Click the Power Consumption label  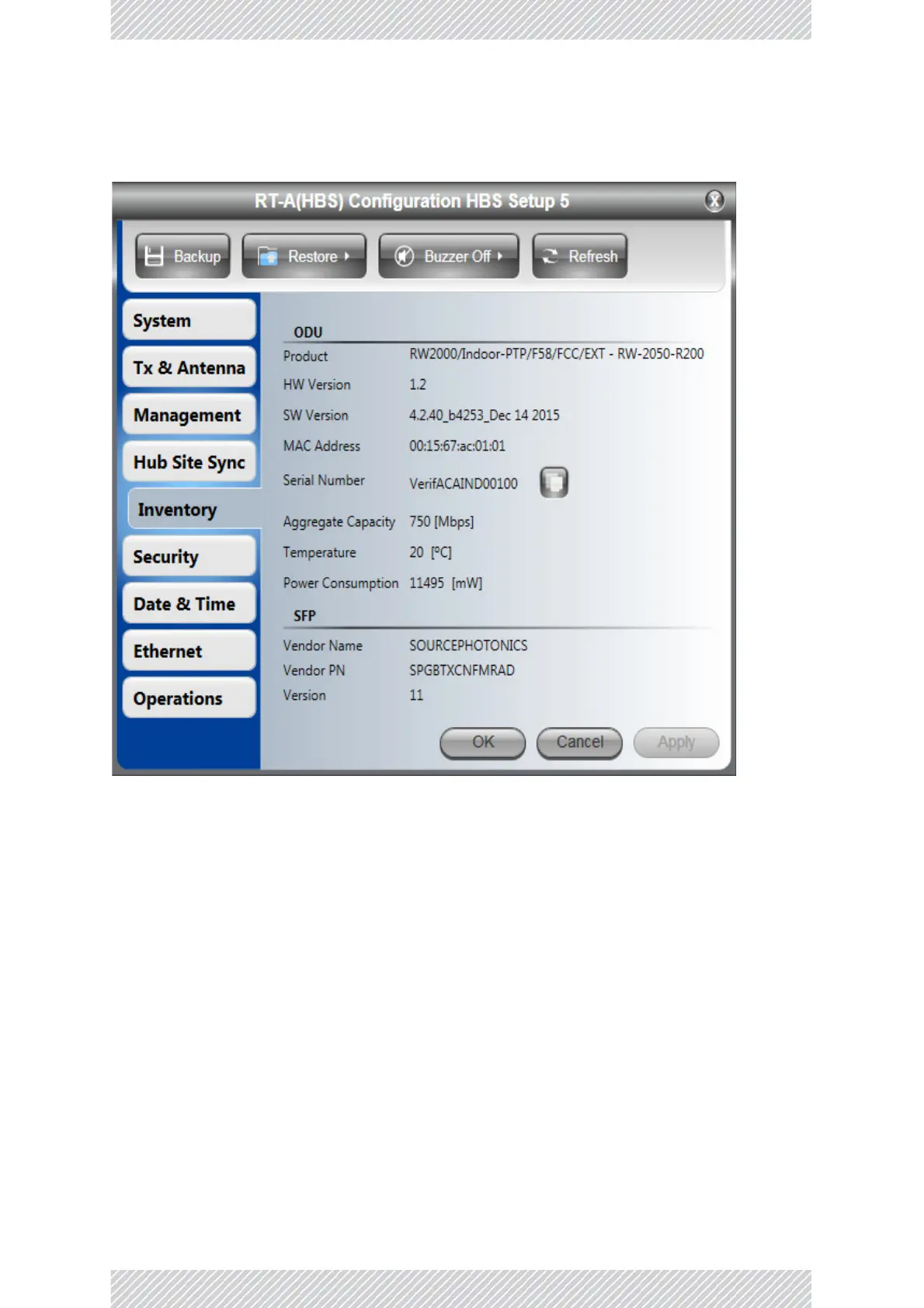coord(341,583)
